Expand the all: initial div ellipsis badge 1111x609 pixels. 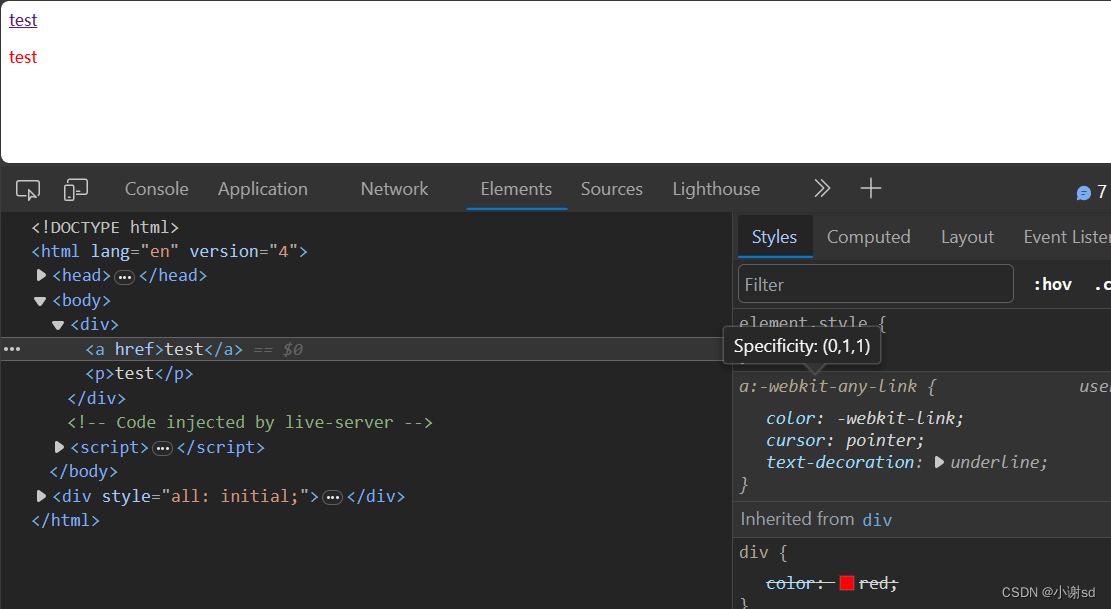coord(332,497)
